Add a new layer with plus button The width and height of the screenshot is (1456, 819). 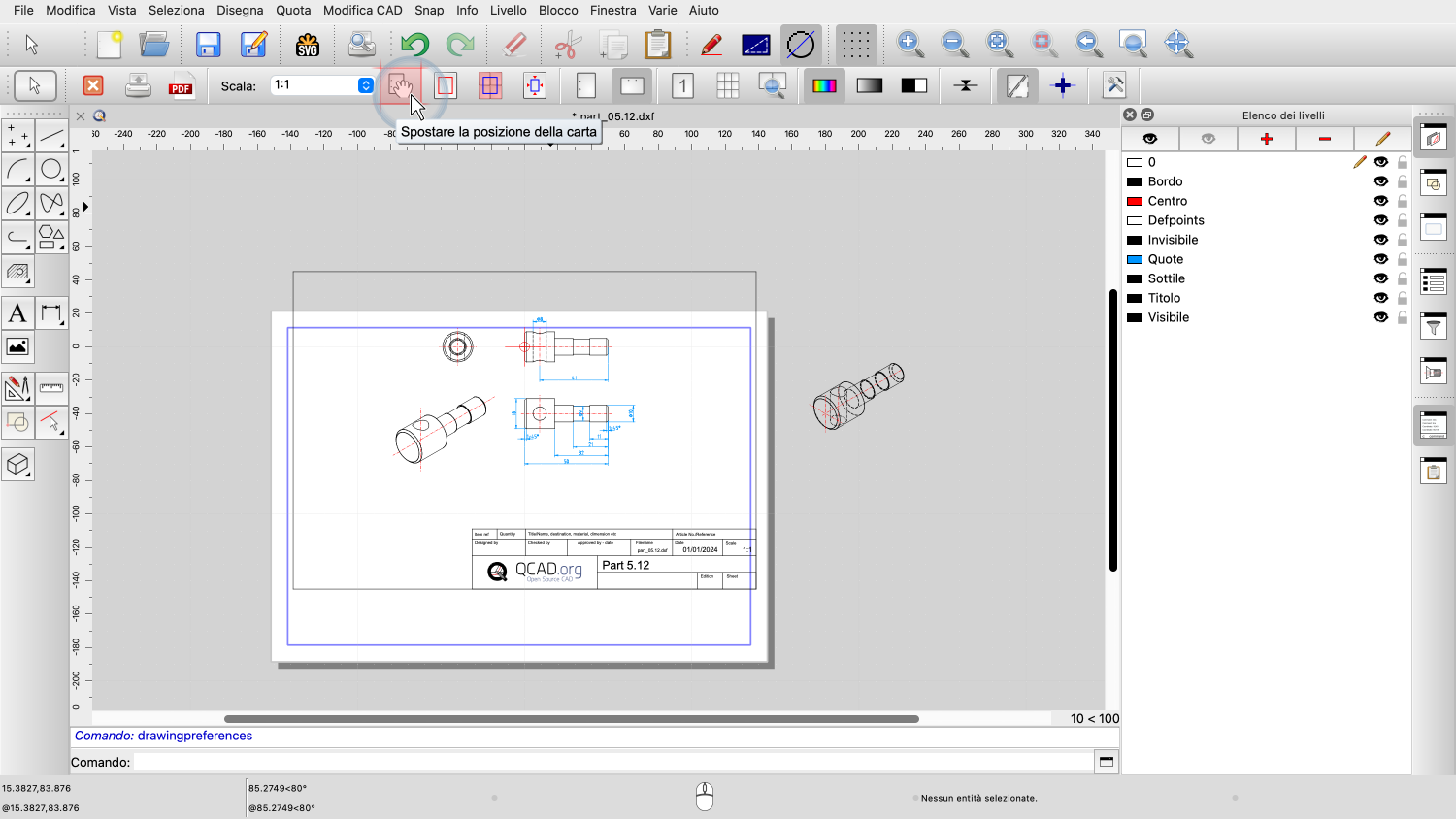(x=1266, y=139)
